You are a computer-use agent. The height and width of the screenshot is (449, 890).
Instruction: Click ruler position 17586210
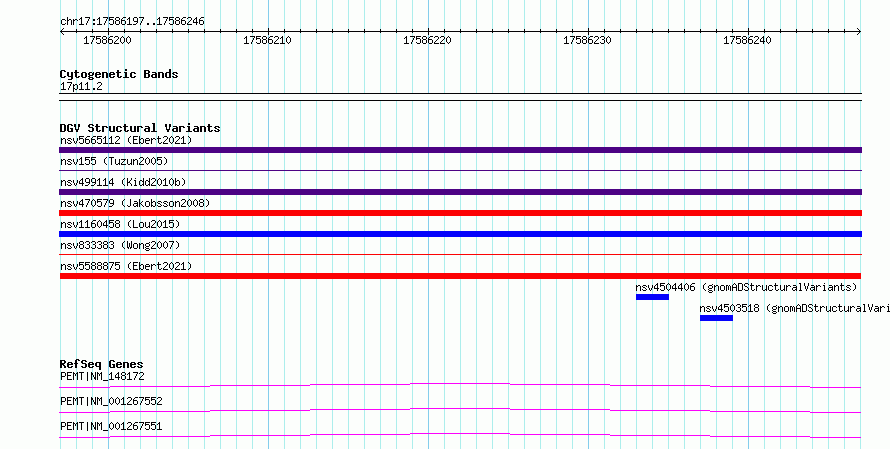pos(267,40)
